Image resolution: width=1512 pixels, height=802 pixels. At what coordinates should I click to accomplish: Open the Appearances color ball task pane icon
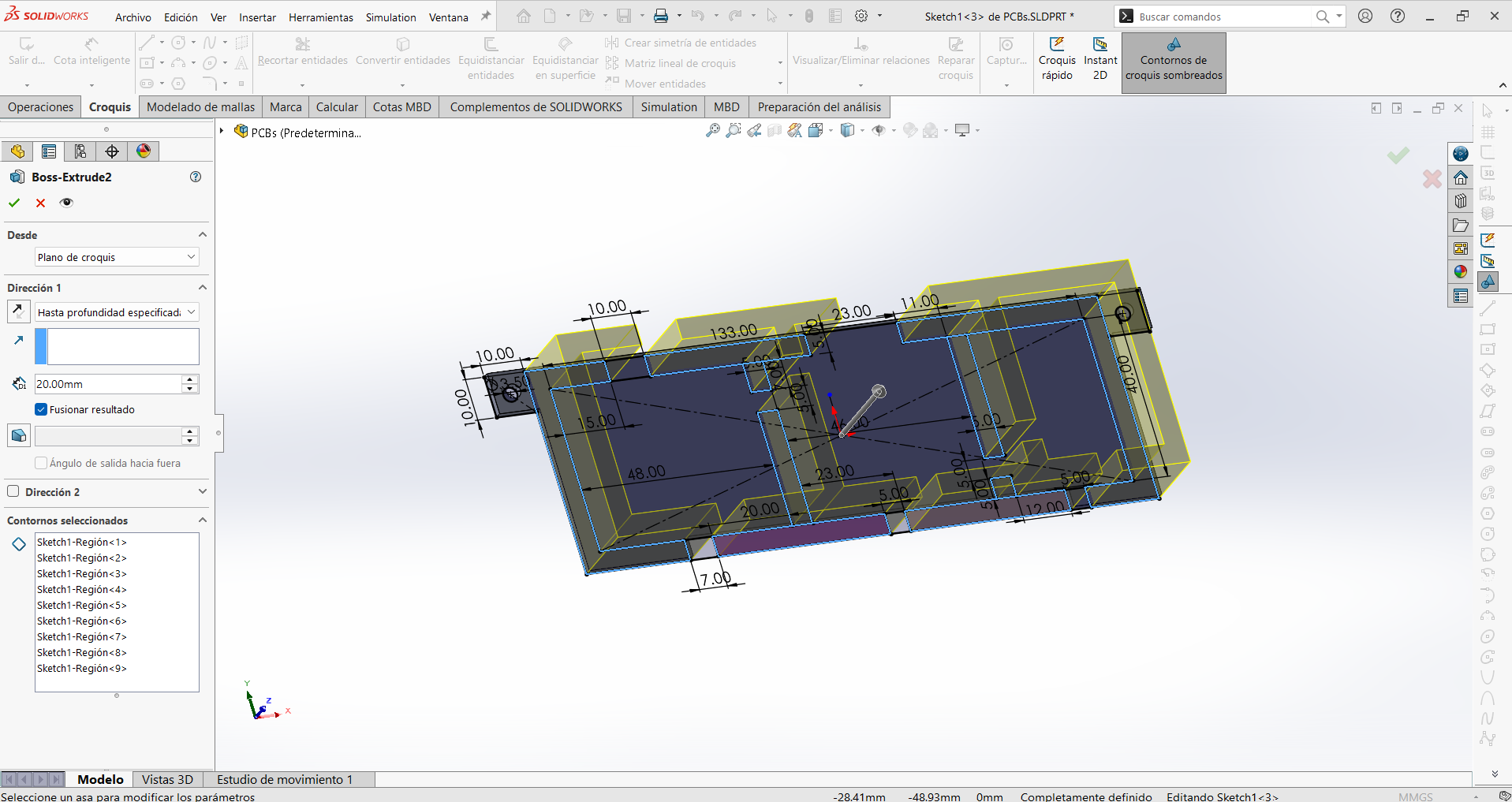pos(1461,272)
